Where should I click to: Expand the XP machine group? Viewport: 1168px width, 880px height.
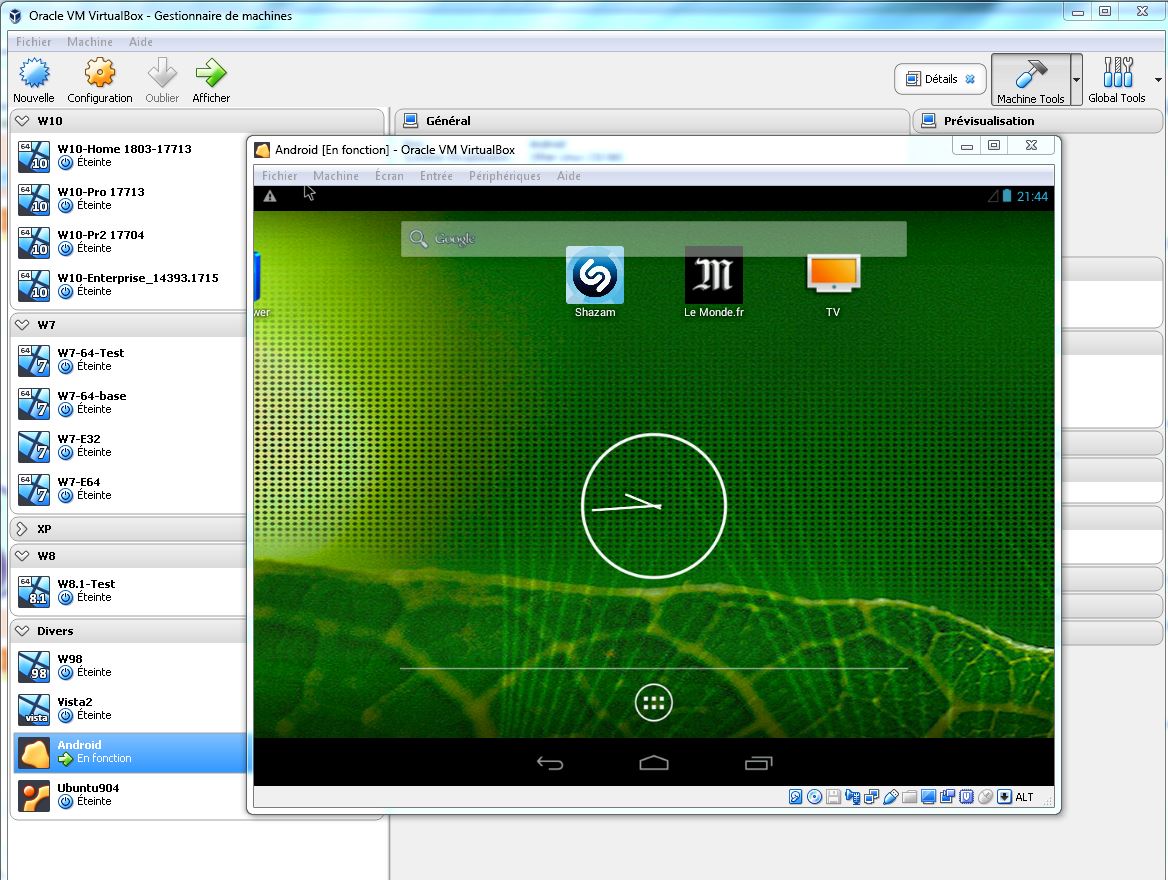click(24, 528)
